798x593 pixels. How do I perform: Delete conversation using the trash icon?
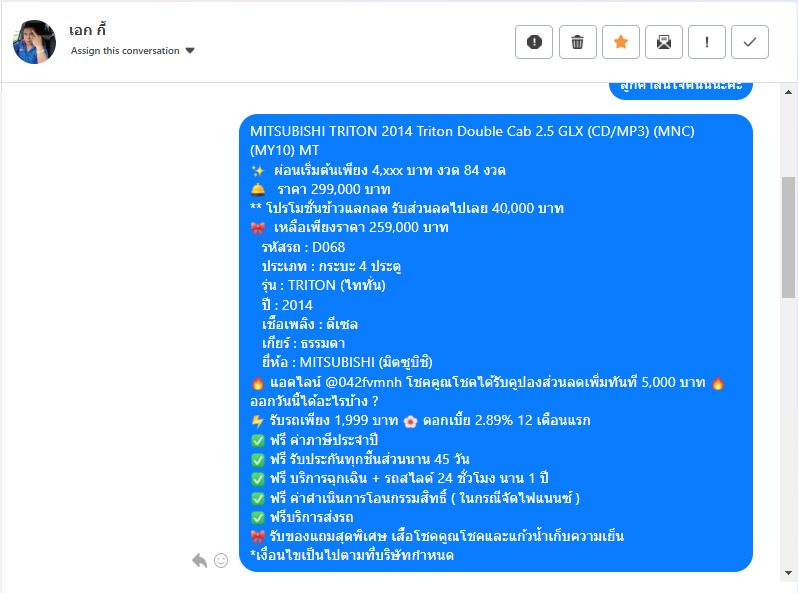(x=577, y=42)
